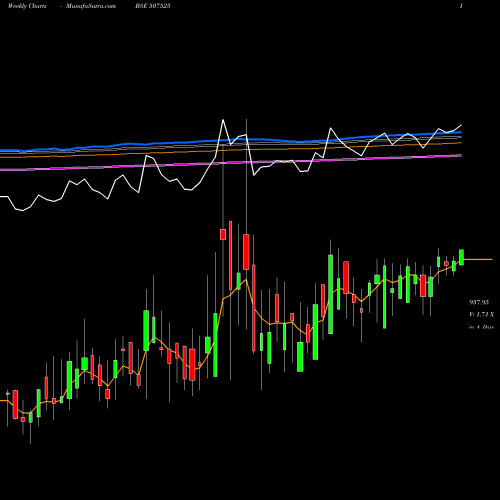Click the last green candlestick on the right
This screenshot has height=500, width=500.
pos(462,257)
